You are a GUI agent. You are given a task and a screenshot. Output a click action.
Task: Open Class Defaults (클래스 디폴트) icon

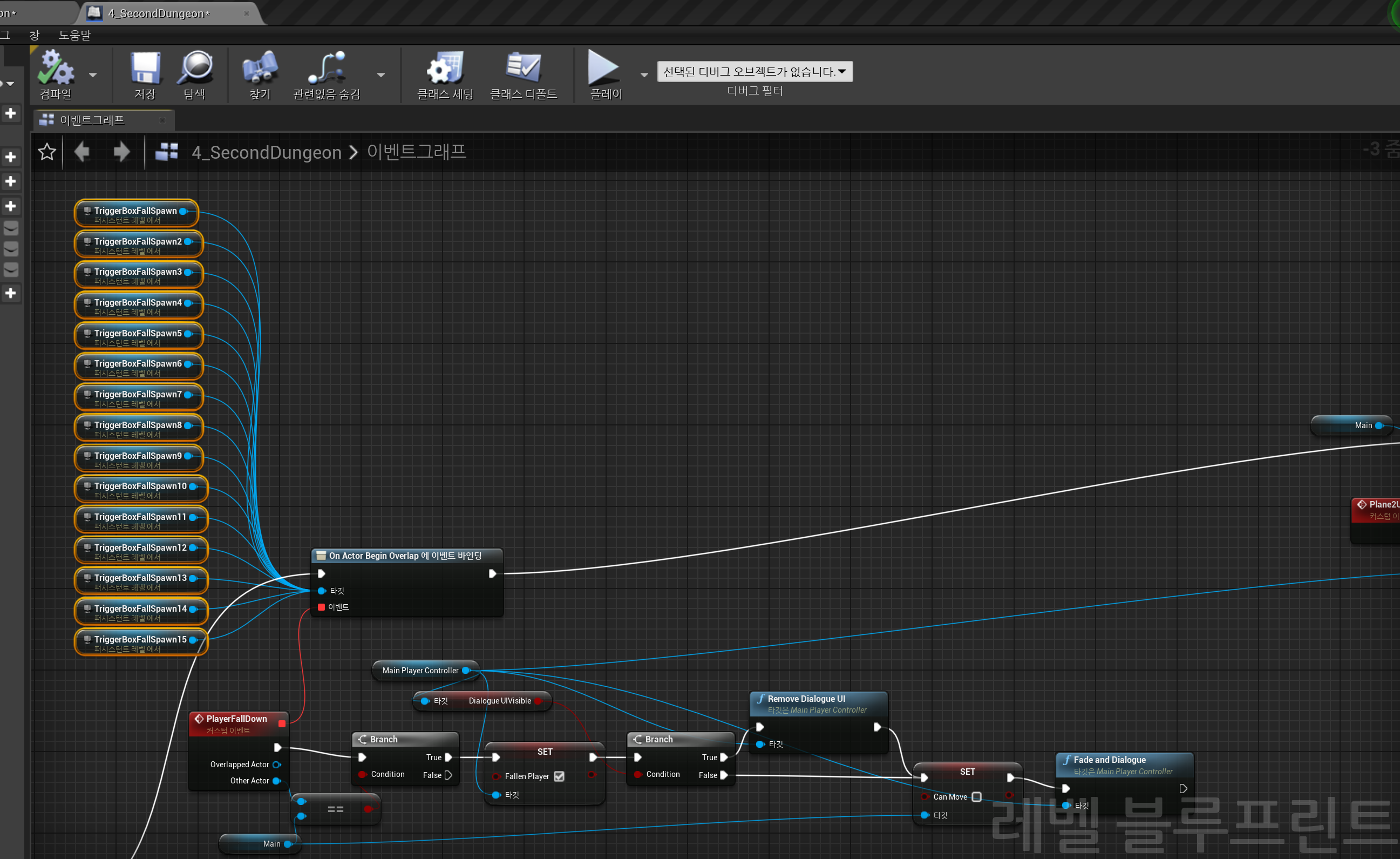524,67
